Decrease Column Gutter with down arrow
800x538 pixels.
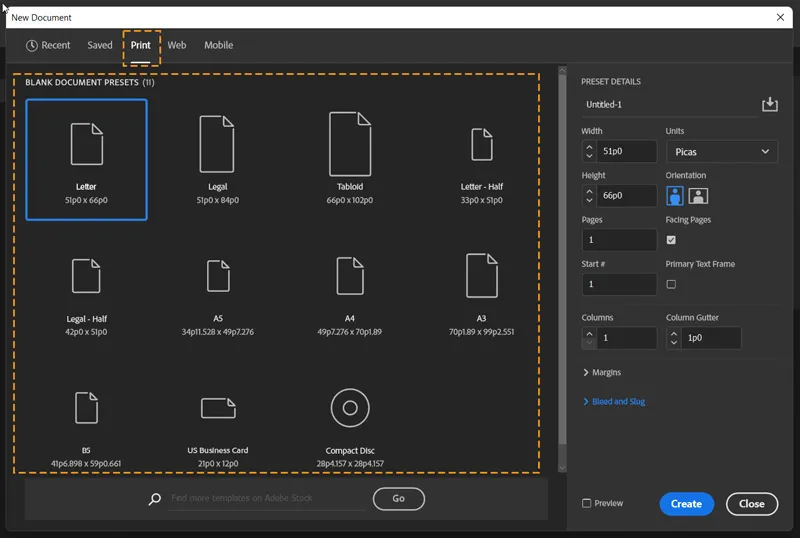click(673, 343)
